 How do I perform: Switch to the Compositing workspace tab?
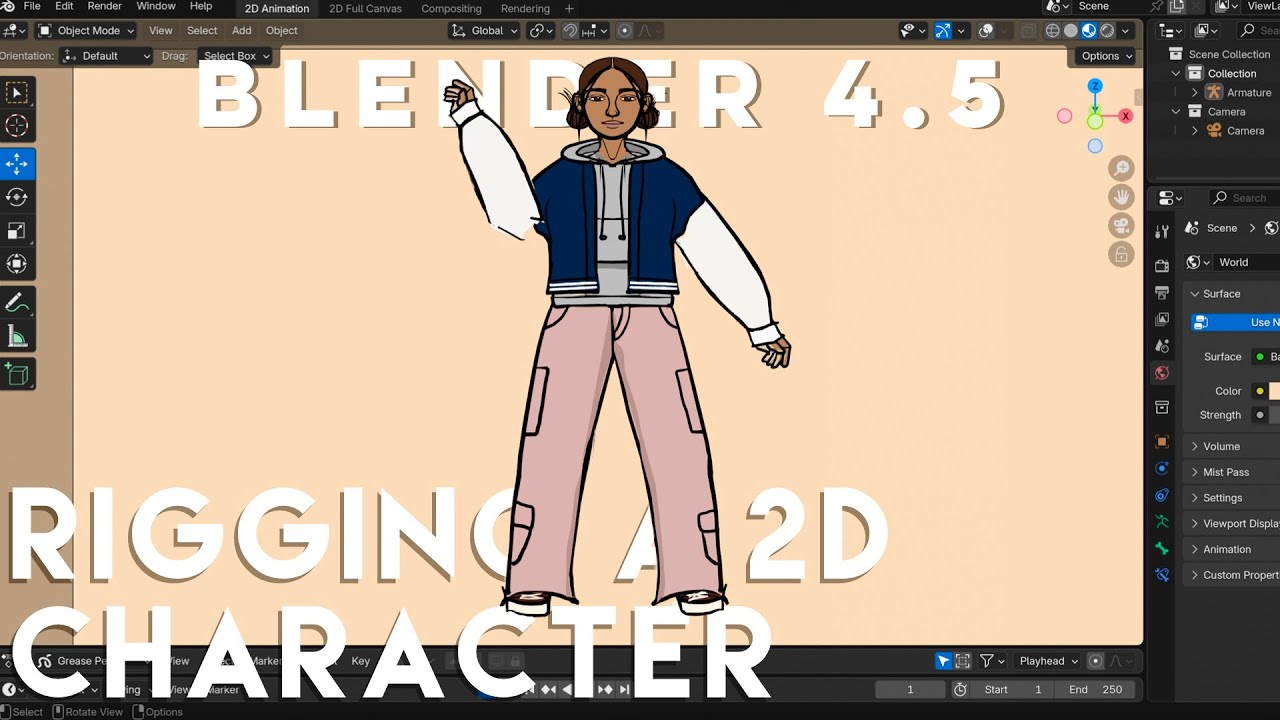coord(451,9)
